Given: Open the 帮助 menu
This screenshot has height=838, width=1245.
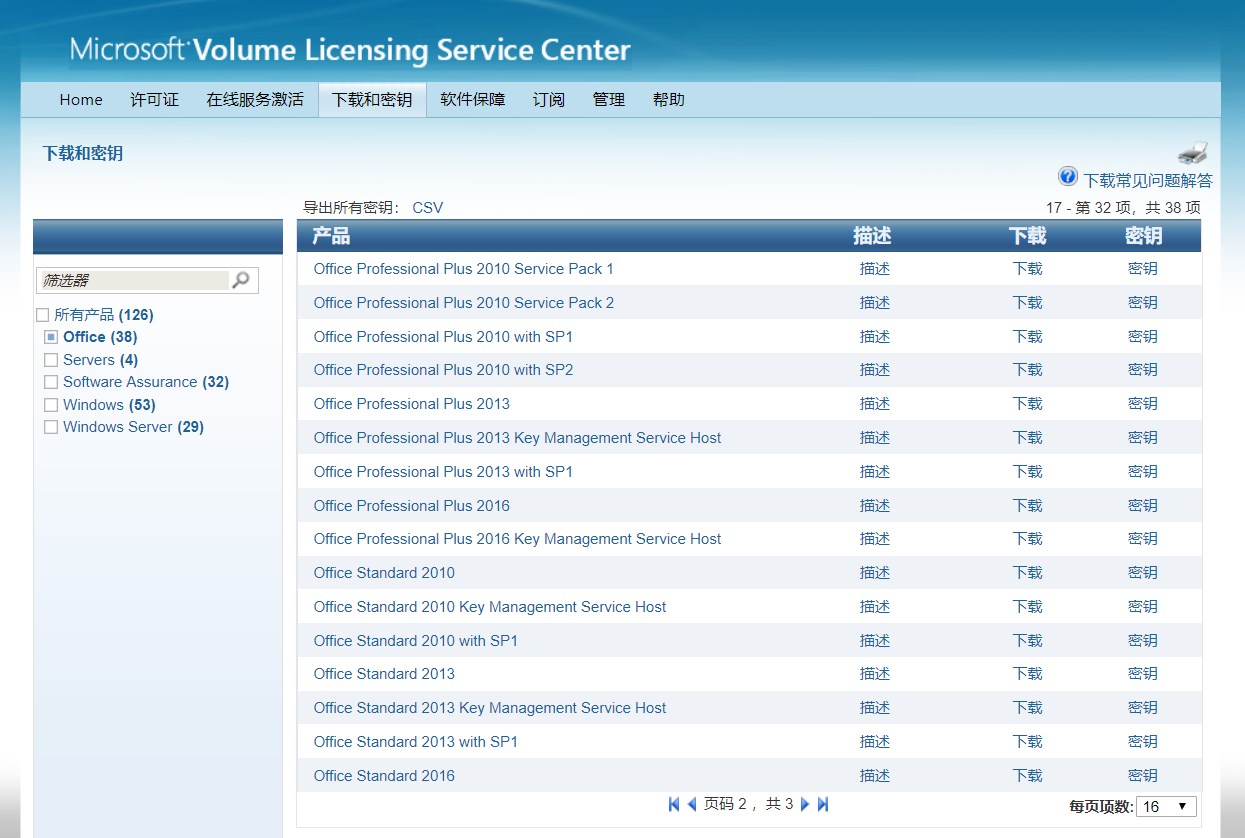Looking at the screenshot, I should [x=668, y=99].
